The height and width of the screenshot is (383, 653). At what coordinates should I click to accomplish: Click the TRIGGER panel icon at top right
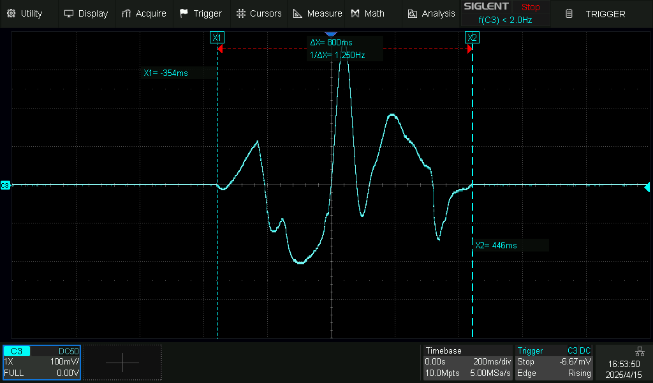coord(569,14)
